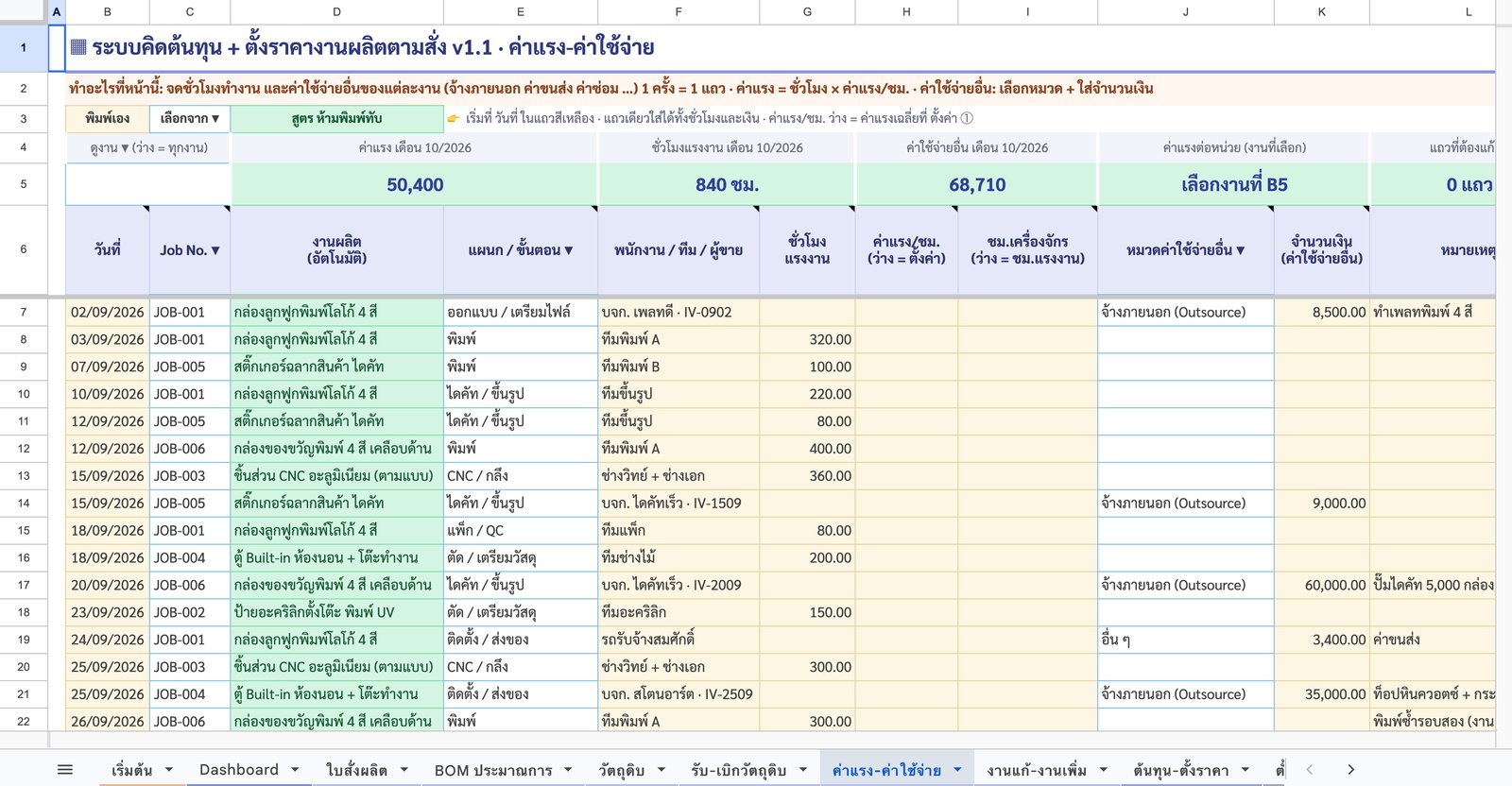Switch to the Dashboard sheet tab
Image resolution: width=1512 pixels, height=786 pixels.
pyautogui.click(x=239, y=770)
